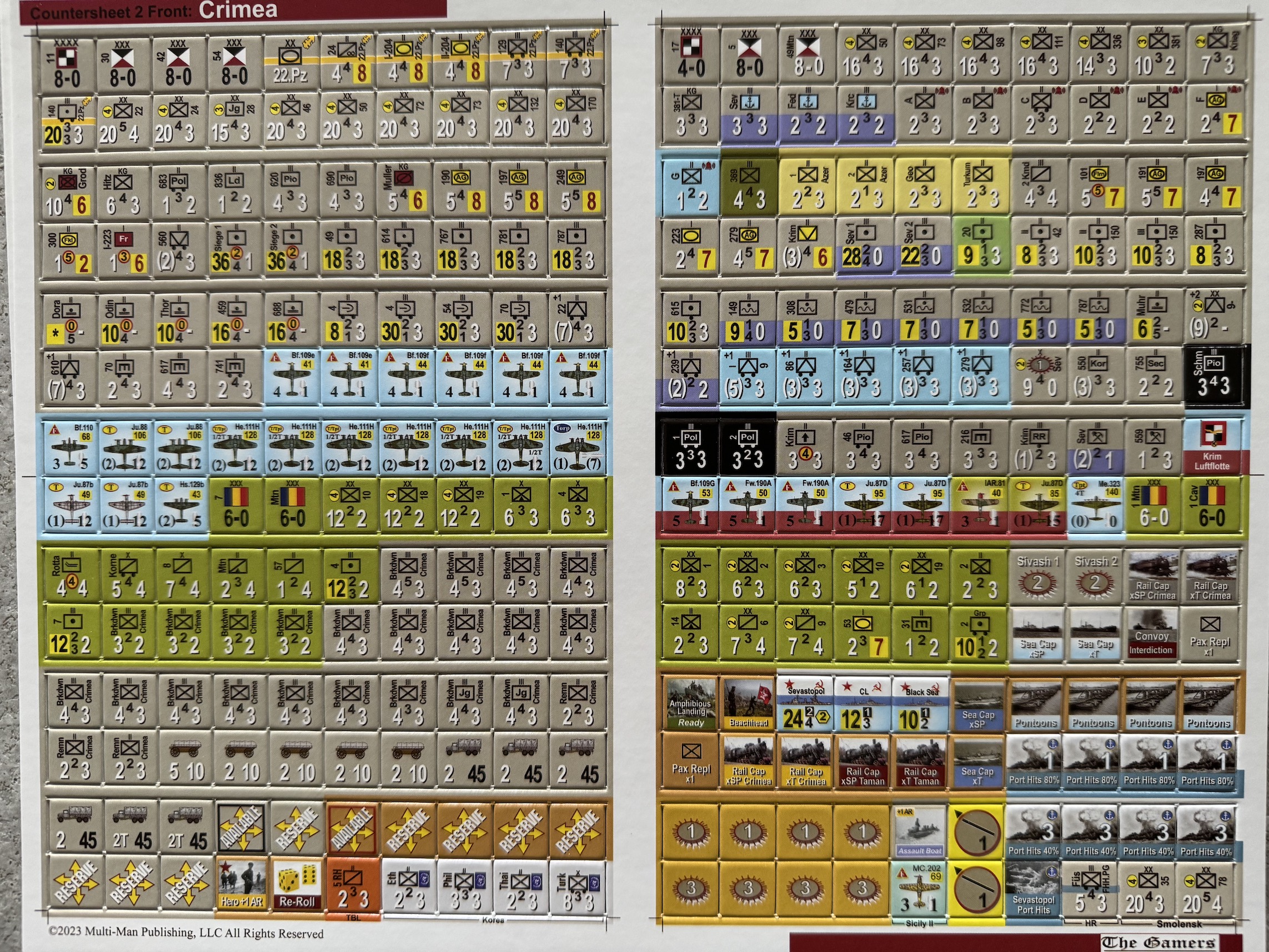Select the Krim Luftflotte counter
The height and width of the screenshot is (952, 1269).
[1212, 446]
